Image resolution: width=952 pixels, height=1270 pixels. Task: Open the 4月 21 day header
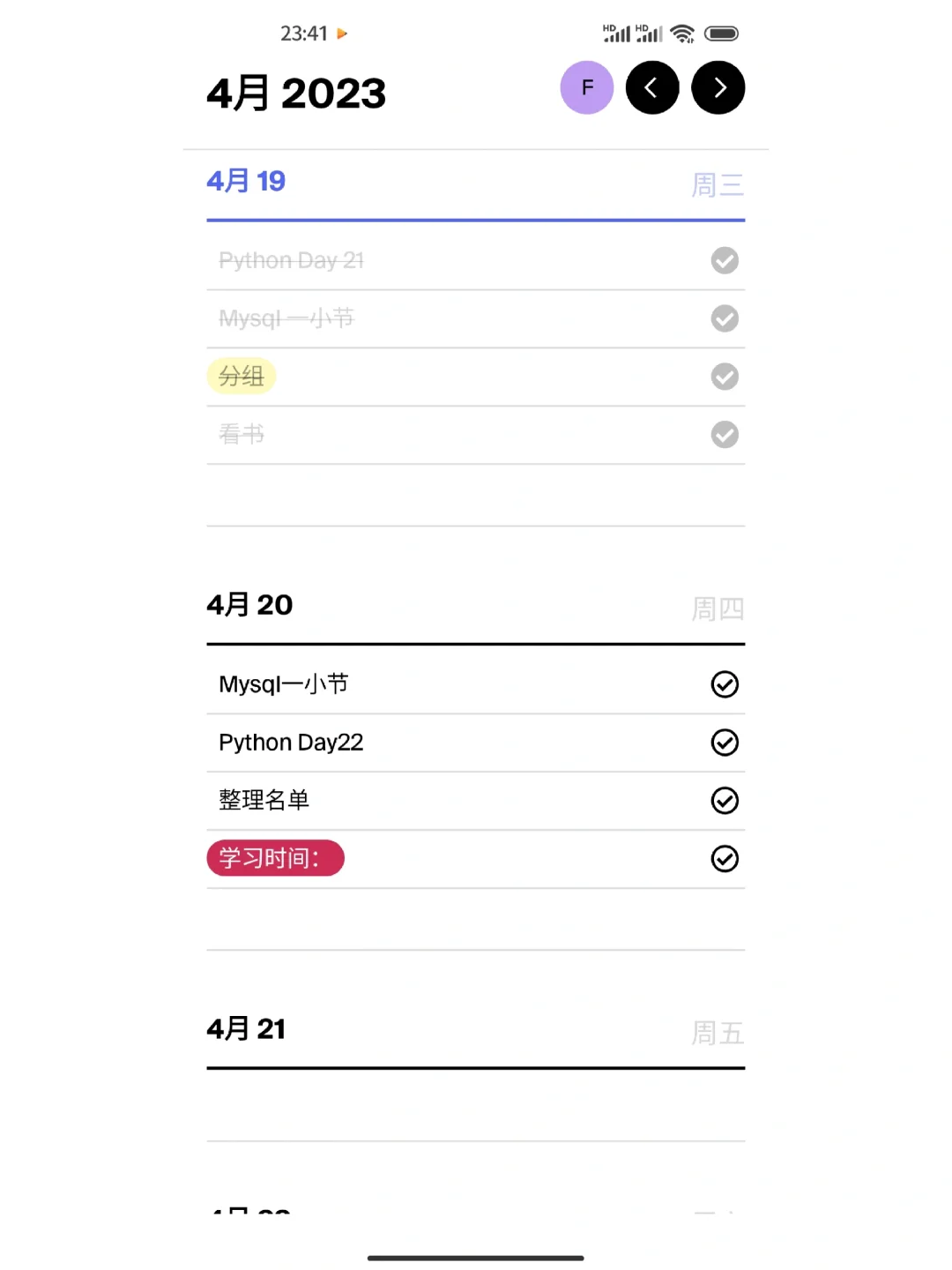pyautogui.click(x=246, y=1029)
